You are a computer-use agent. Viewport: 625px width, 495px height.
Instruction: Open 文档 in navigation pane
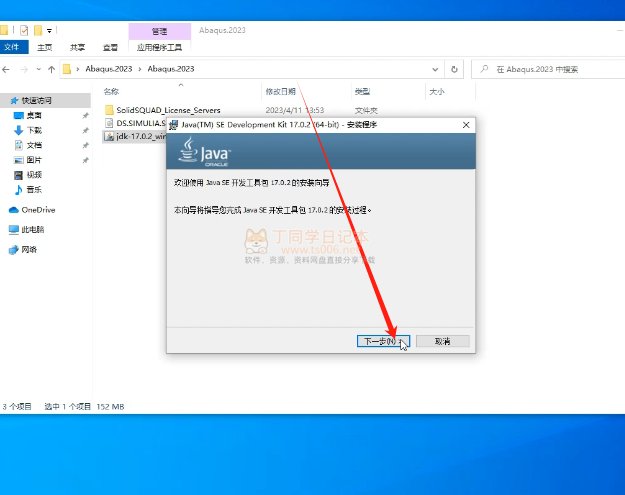[x=34, y=145]
